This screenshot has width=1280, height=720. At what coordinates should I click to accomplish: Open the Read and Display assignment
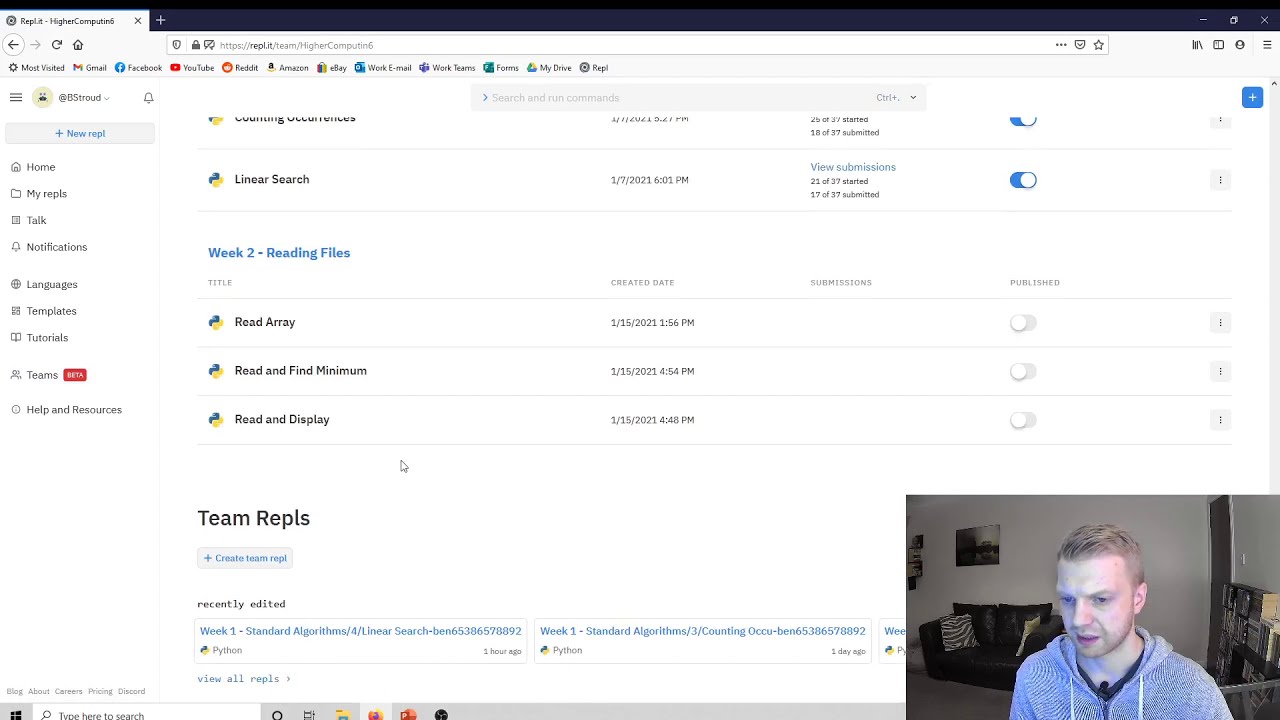[x=282, y=420]
